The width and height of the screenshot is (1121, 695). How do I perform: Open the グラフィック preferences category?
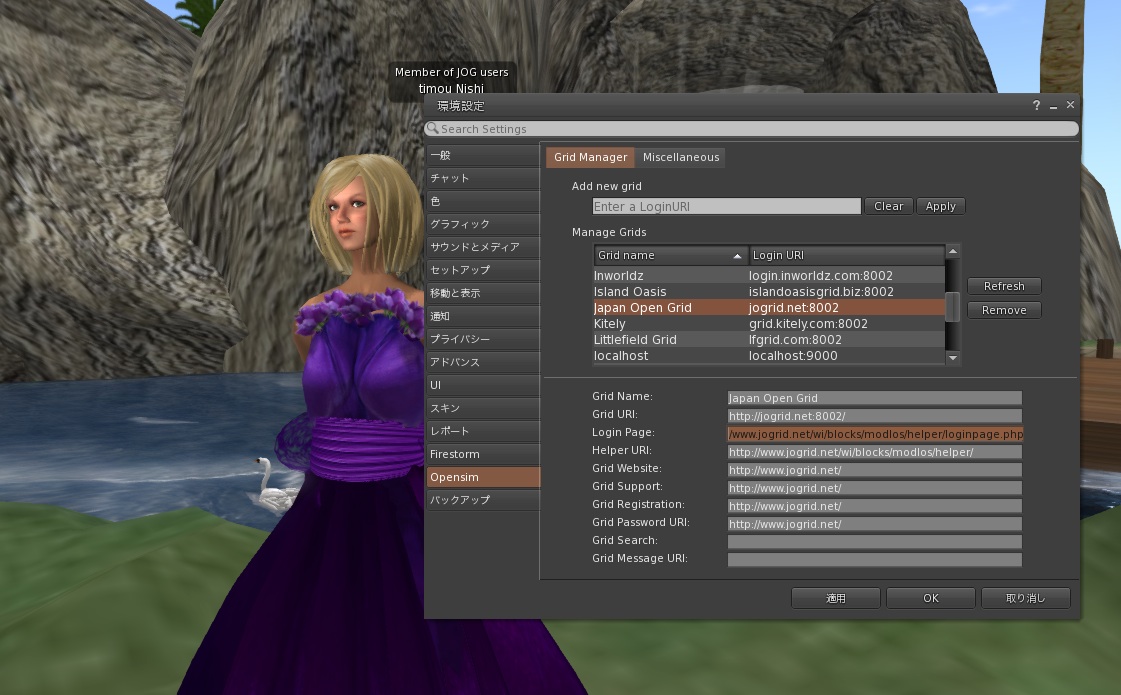click(x=483, y=224)
